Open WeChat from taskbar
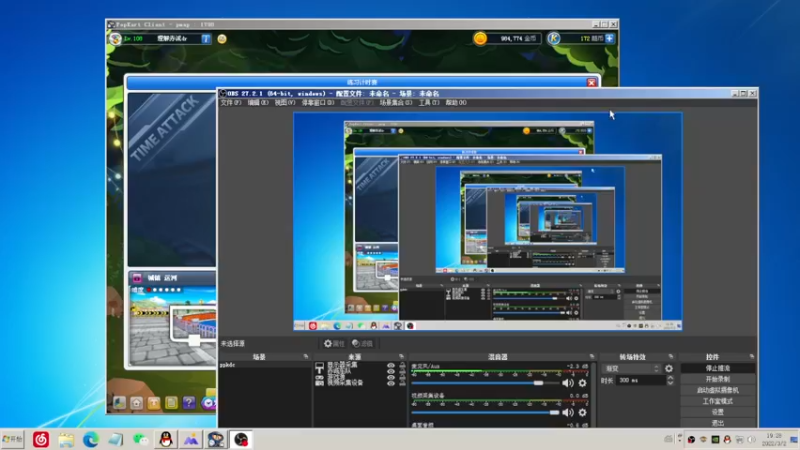 pyautogui.click(x=140, y=439)
